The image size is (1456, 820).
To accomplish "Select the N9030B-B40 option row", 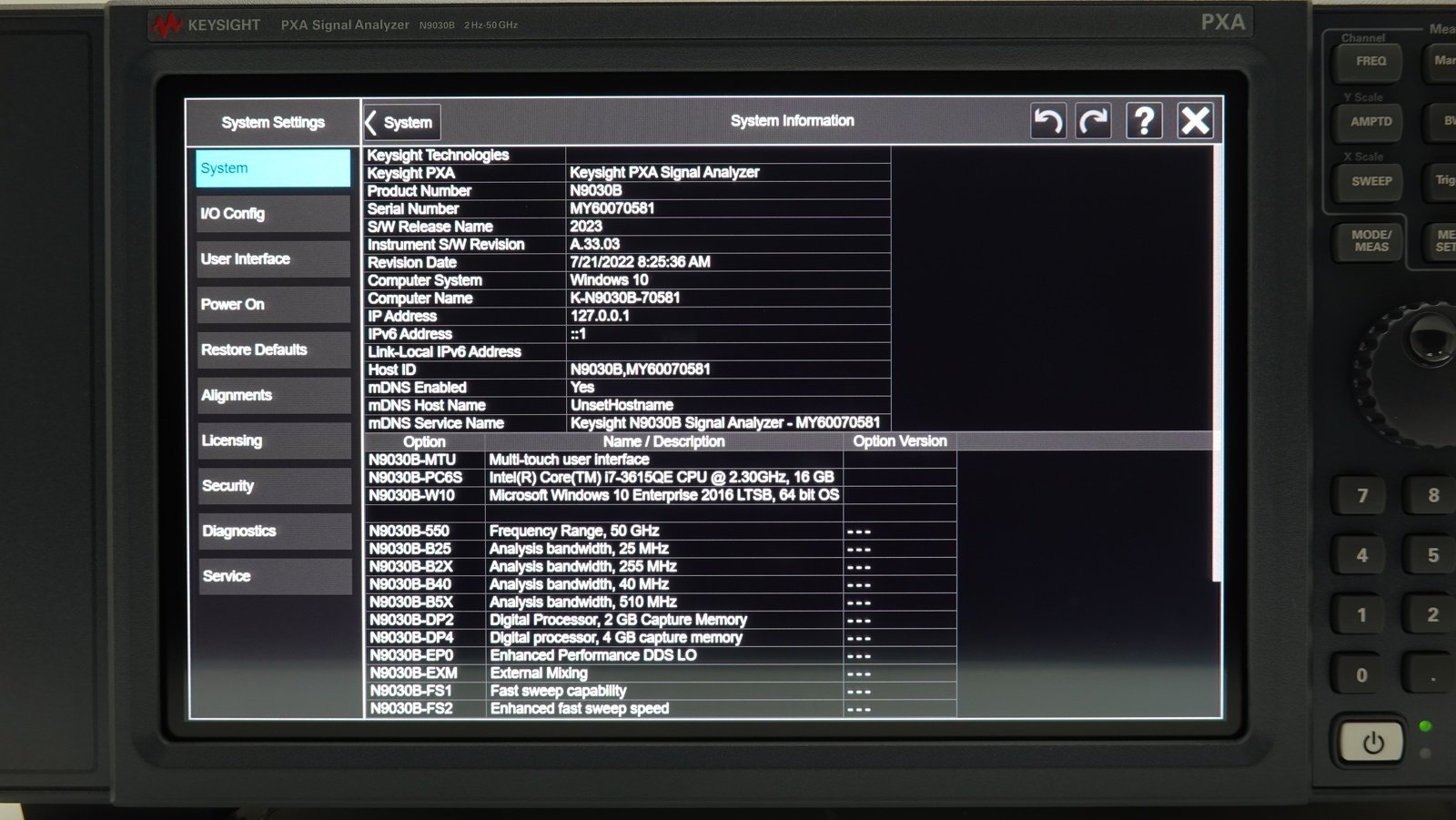I will tap(661, 584).
